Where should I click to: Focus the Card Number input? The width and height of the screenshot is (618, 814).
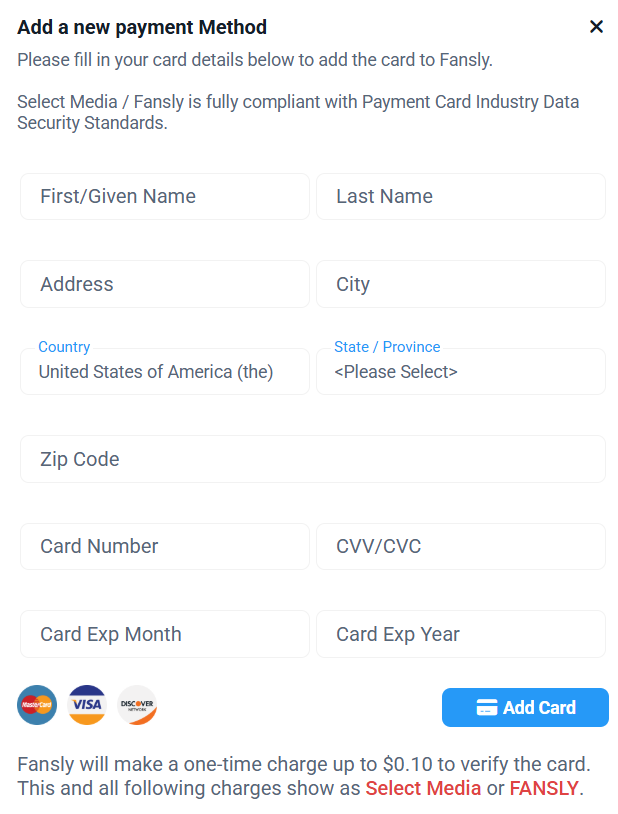(x=165, y=546)
